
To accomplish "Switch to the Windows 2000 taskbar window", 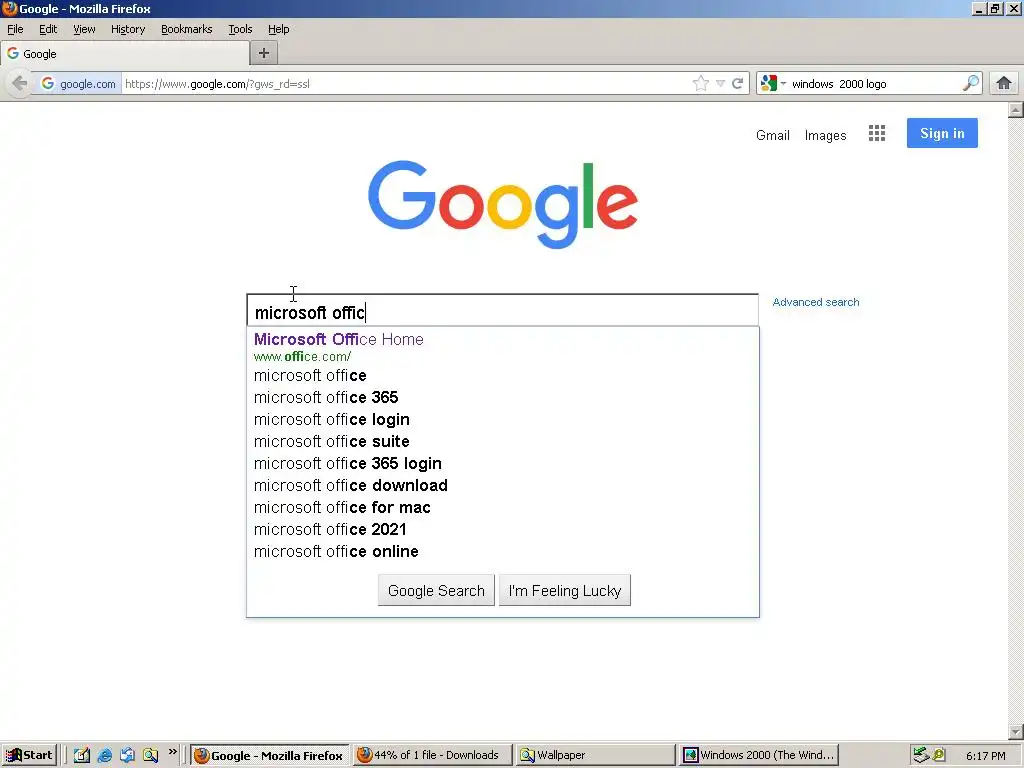I will (x=759, y=755).
